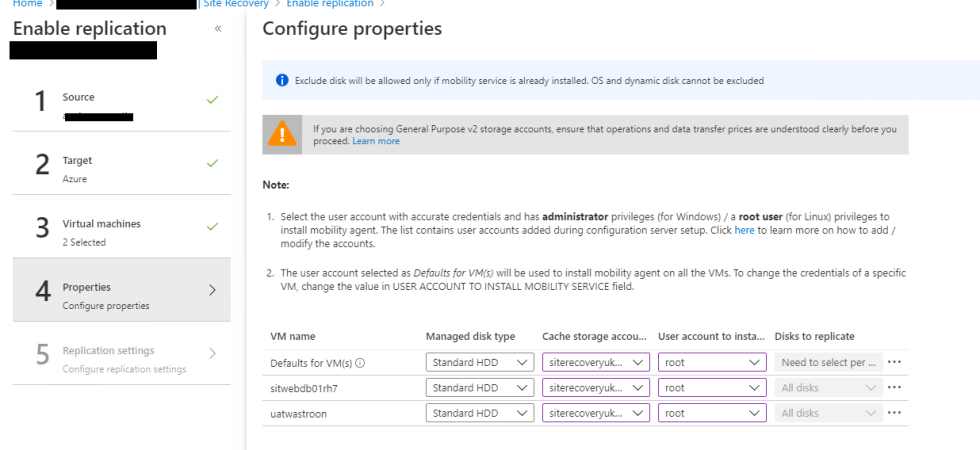
Task: Click the Configure properties heading
Action: (x=352, y=29)
